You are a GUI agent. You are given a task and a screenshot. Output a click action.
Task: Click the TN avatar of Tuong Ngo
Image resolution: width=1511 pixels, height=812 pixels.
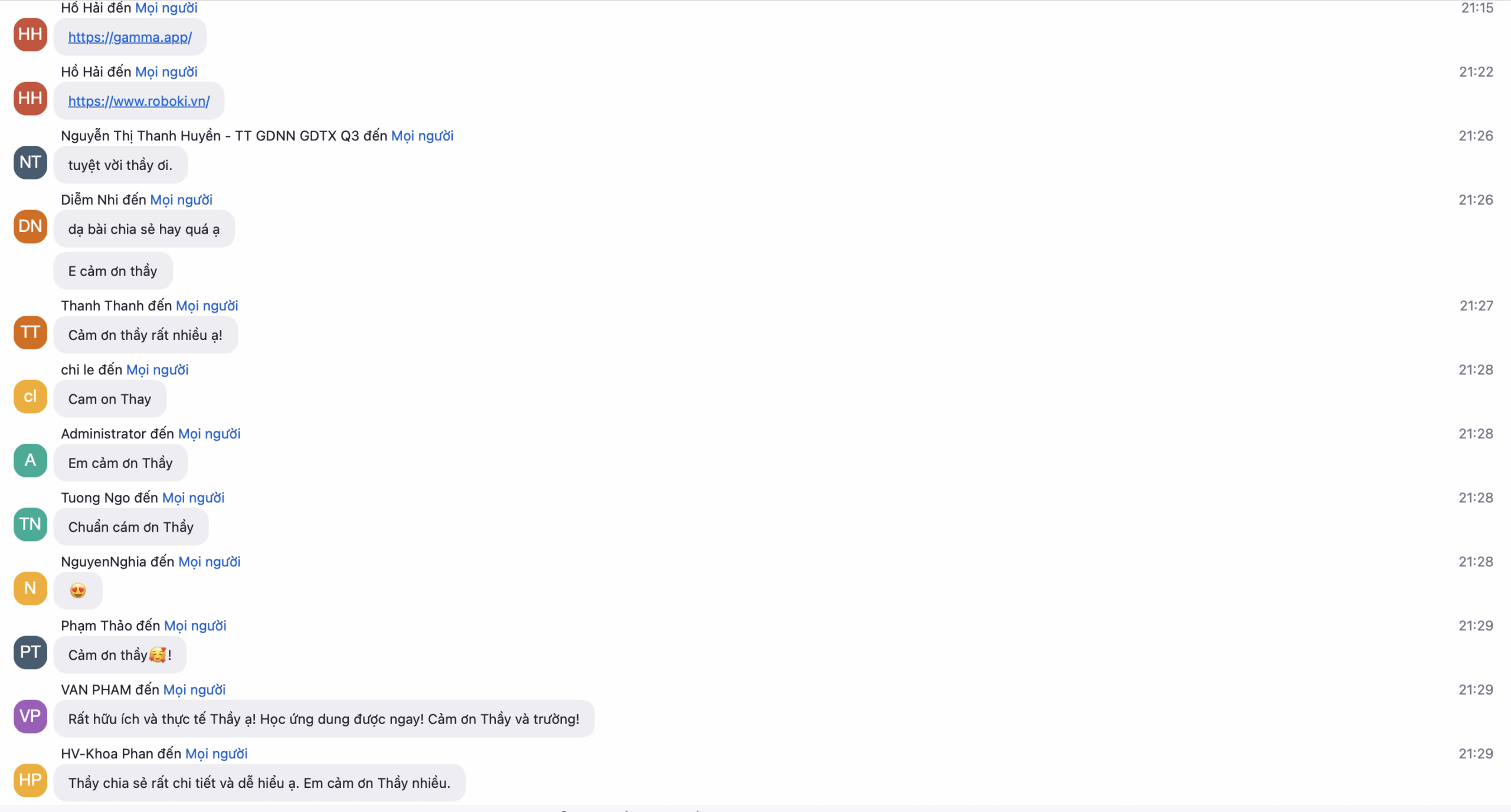click(30, 524)
